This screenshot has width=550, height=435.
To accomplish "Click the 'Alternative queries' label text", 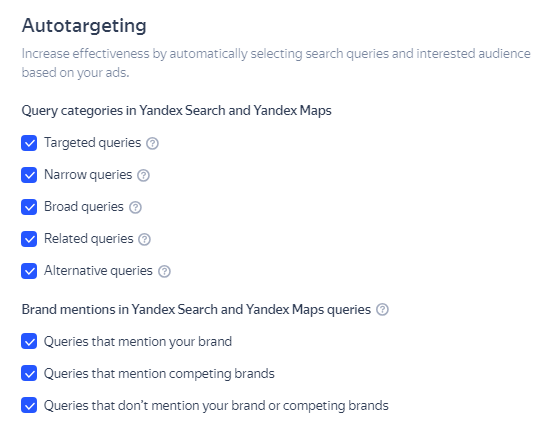I will tap(98, 270).
